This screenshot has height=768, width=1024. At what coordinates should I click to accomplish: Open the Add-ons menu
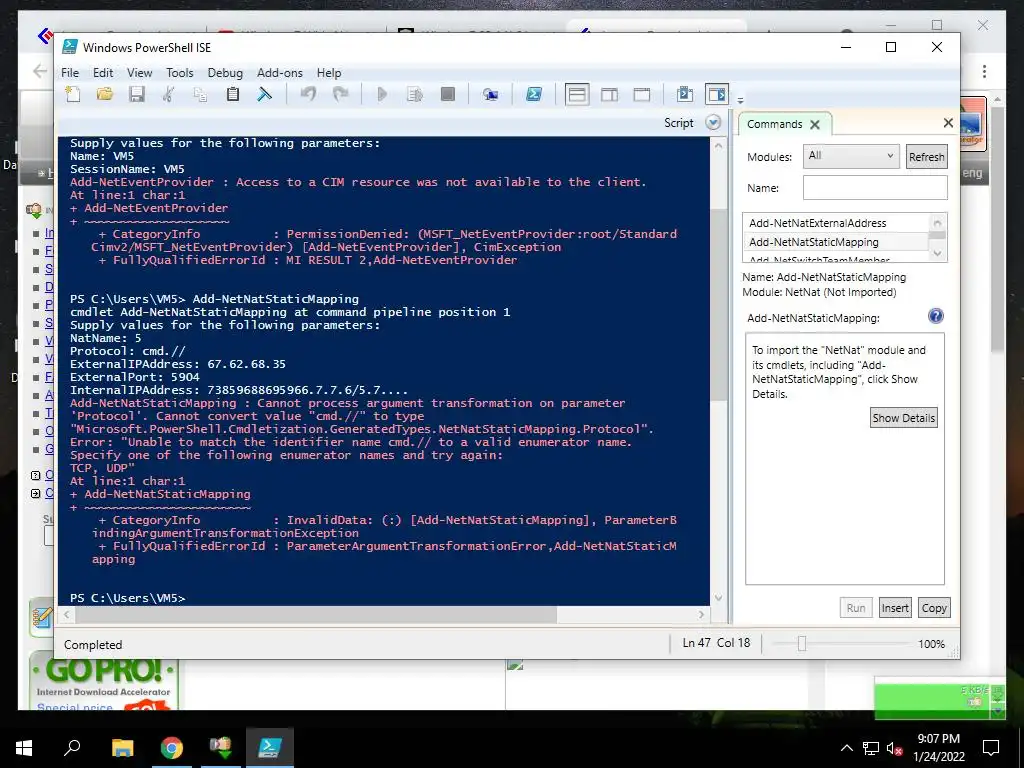pyautogui.click(x=280, y=72)
